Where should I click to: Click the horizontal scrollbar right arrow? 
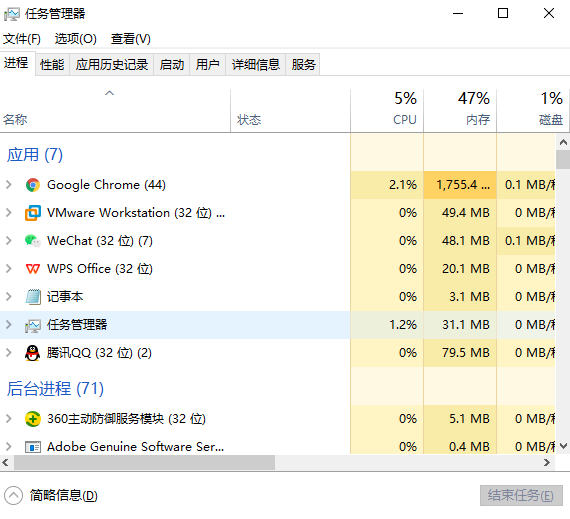tap(547, 463)
